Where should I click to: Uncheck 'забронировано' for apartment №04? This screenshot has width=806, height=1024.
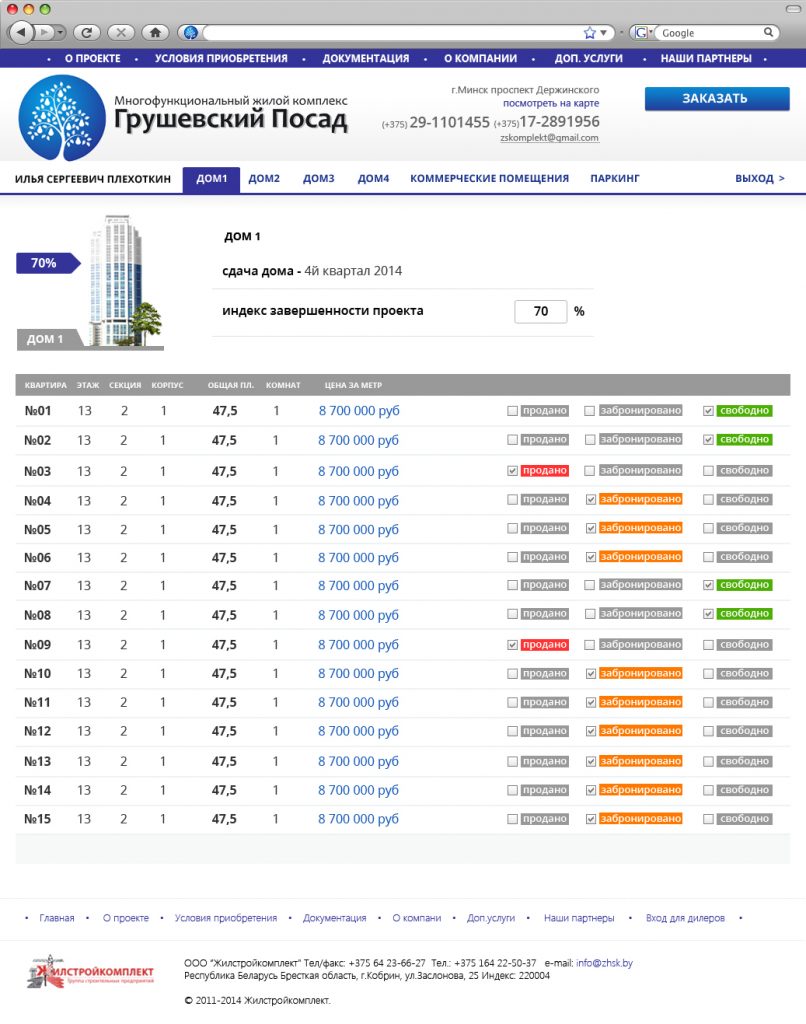(x=591, y=499)
